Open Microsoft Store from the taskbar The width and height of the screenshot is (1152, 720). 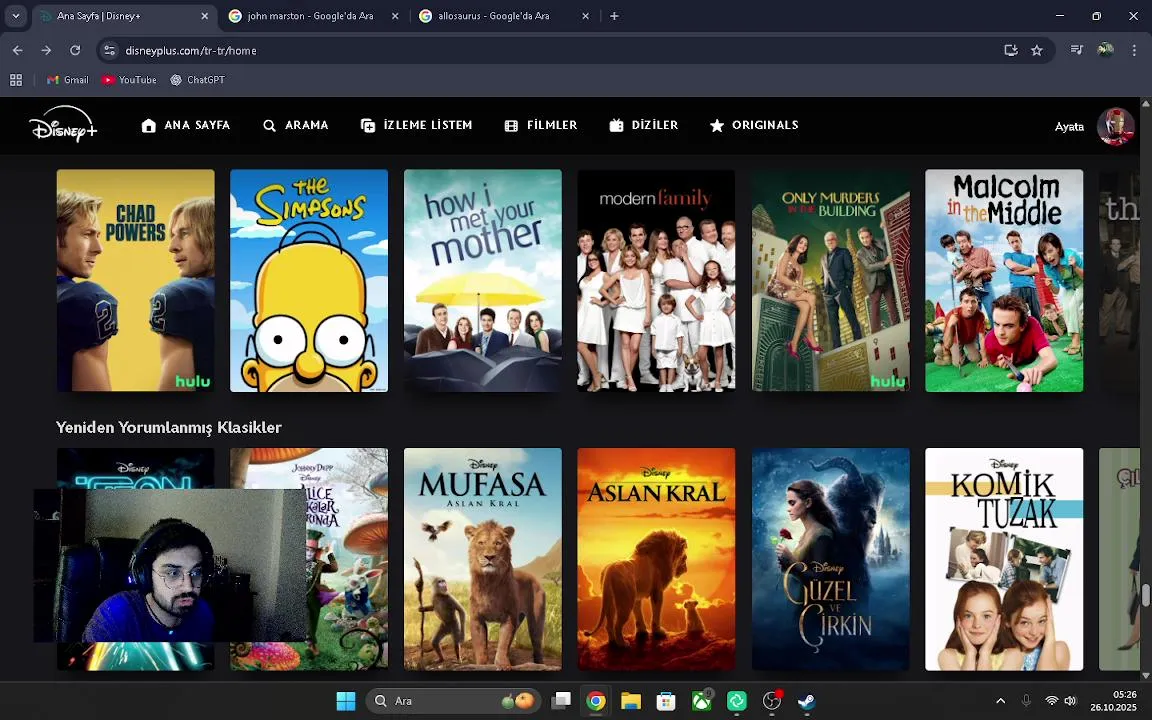coord(666,701)
